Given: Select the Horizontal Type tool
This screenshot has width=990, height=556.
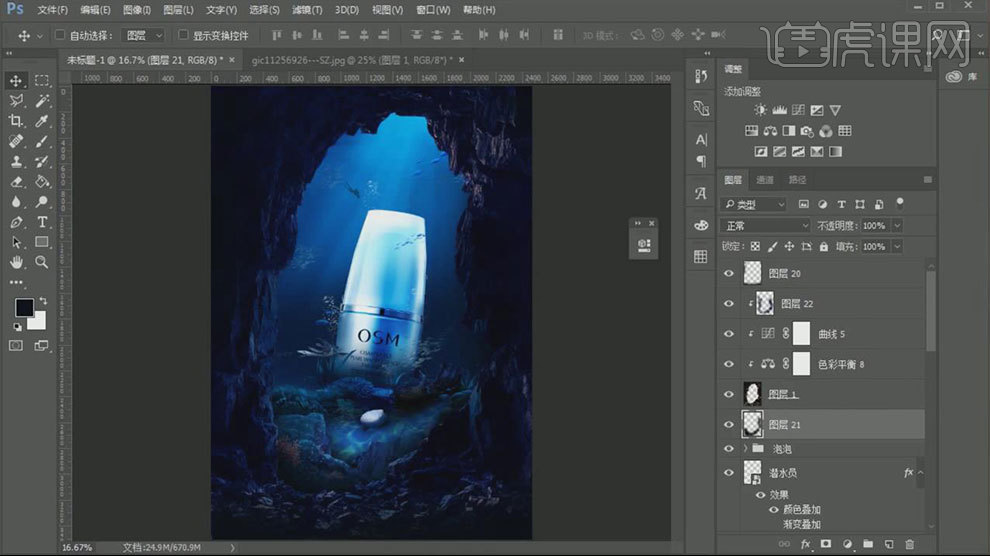Looking at the screenshot, I should [42, 222].
